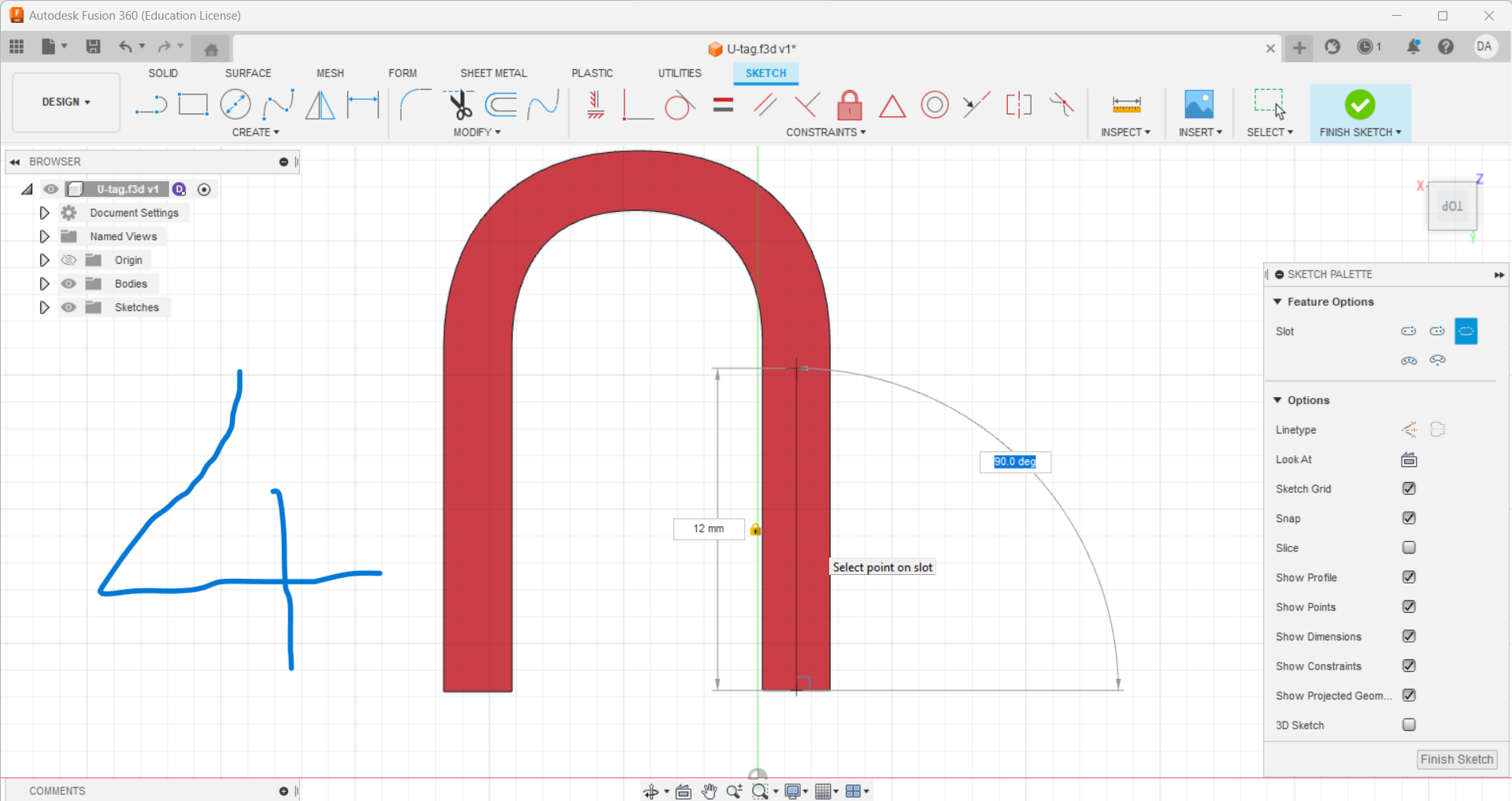Turn off Sketch Grid
The image size is (1512, 801).
(x=1409, y=488)
